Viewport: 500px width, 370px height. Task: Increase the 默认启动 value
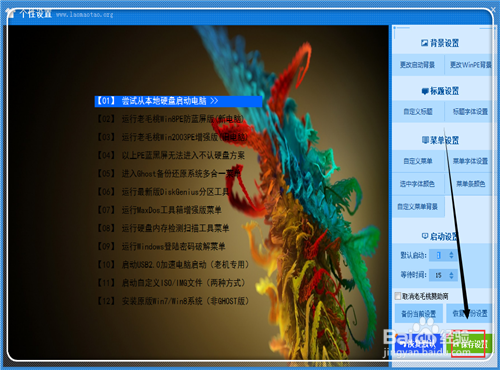click(x=451, y=253)
